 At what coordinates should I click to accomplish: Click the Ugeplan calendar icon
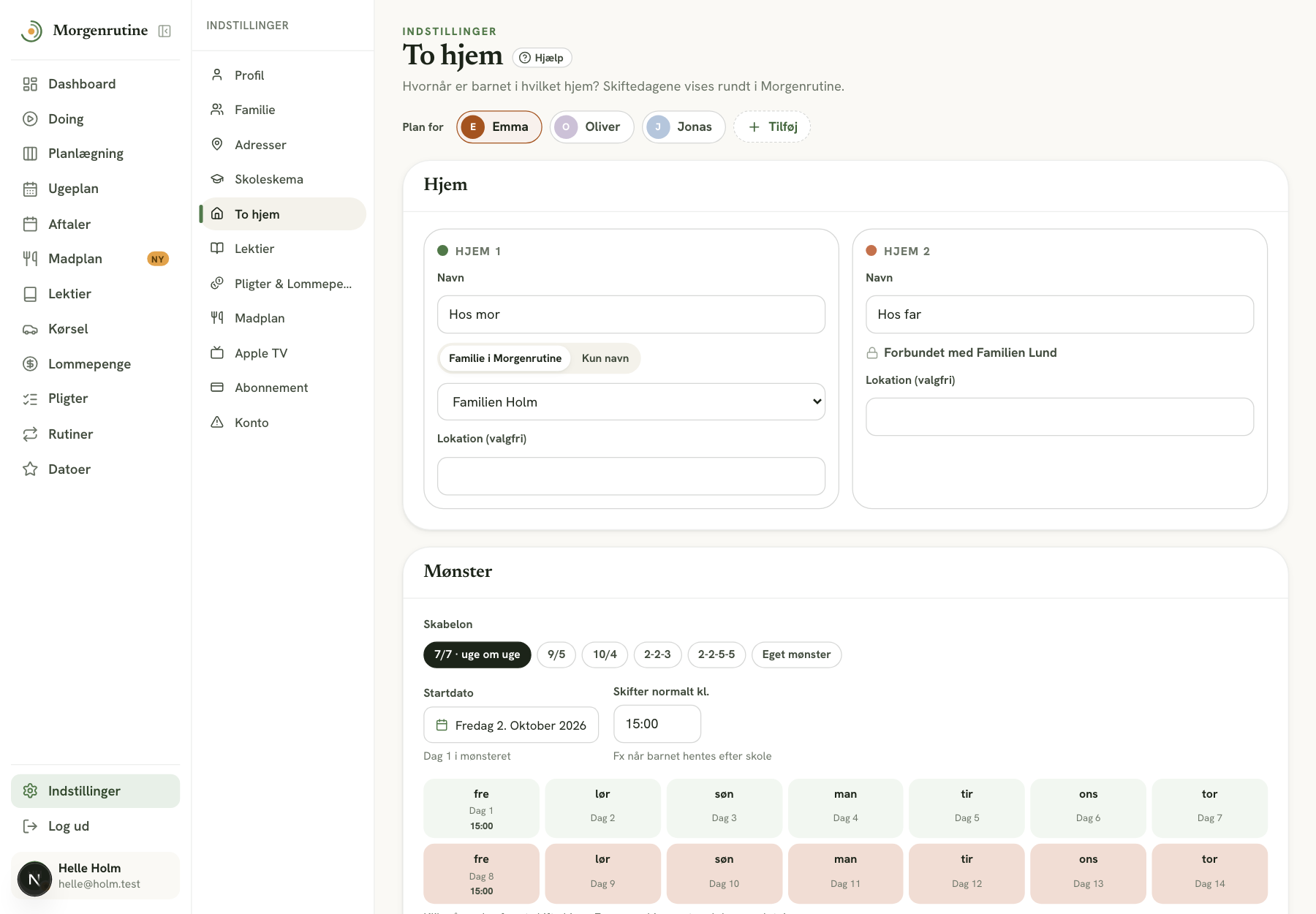click(30, 189)
